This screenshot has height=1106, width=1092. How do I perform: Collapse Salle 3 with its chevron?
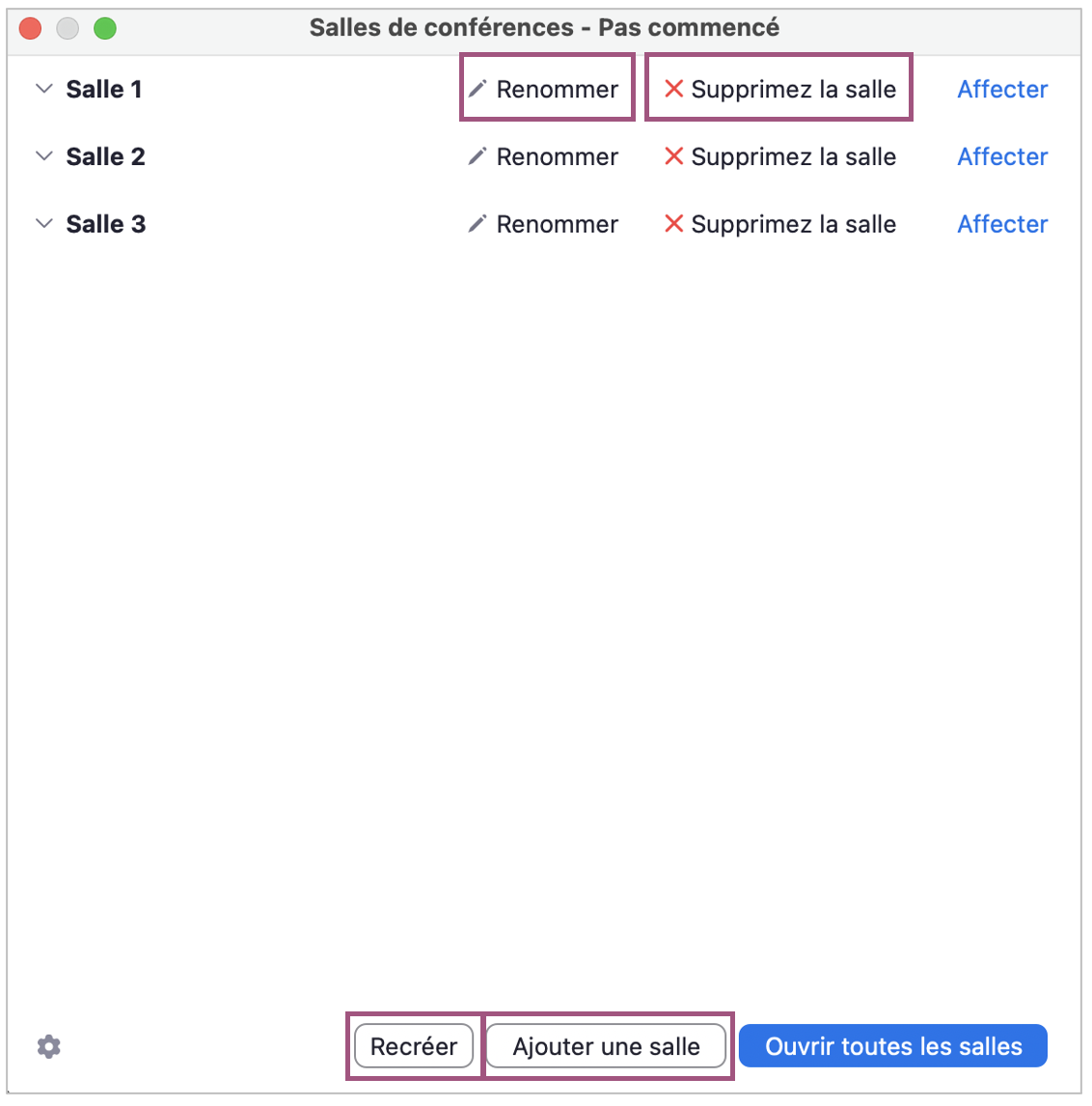[43, 224]
